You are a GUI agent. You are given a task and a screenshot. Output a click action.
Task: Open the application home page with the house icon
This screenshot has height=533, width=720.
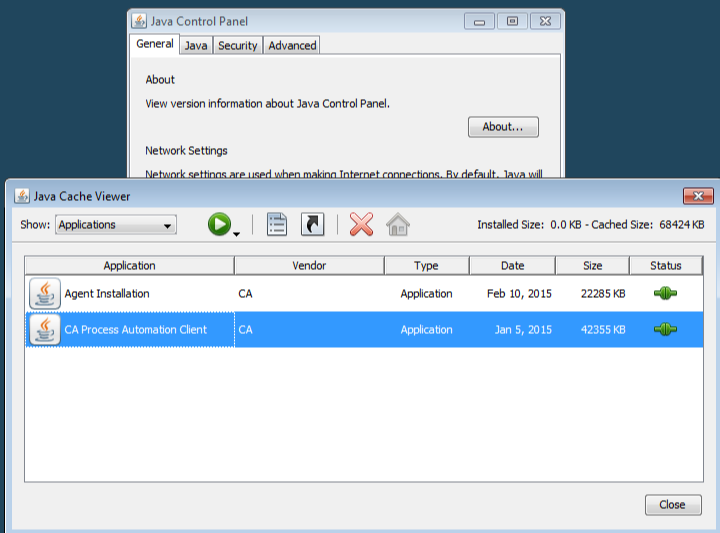point(398,224)
